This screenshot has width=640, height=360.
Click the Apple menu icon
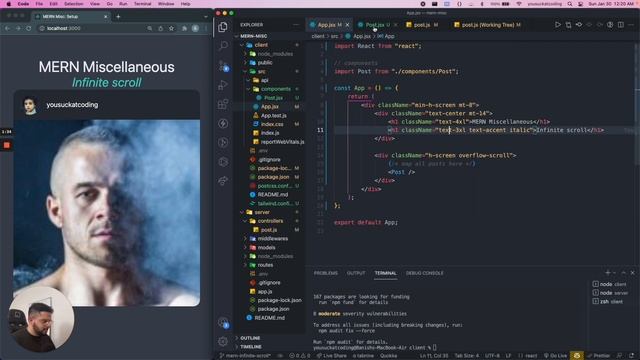[x=8, y=4]
